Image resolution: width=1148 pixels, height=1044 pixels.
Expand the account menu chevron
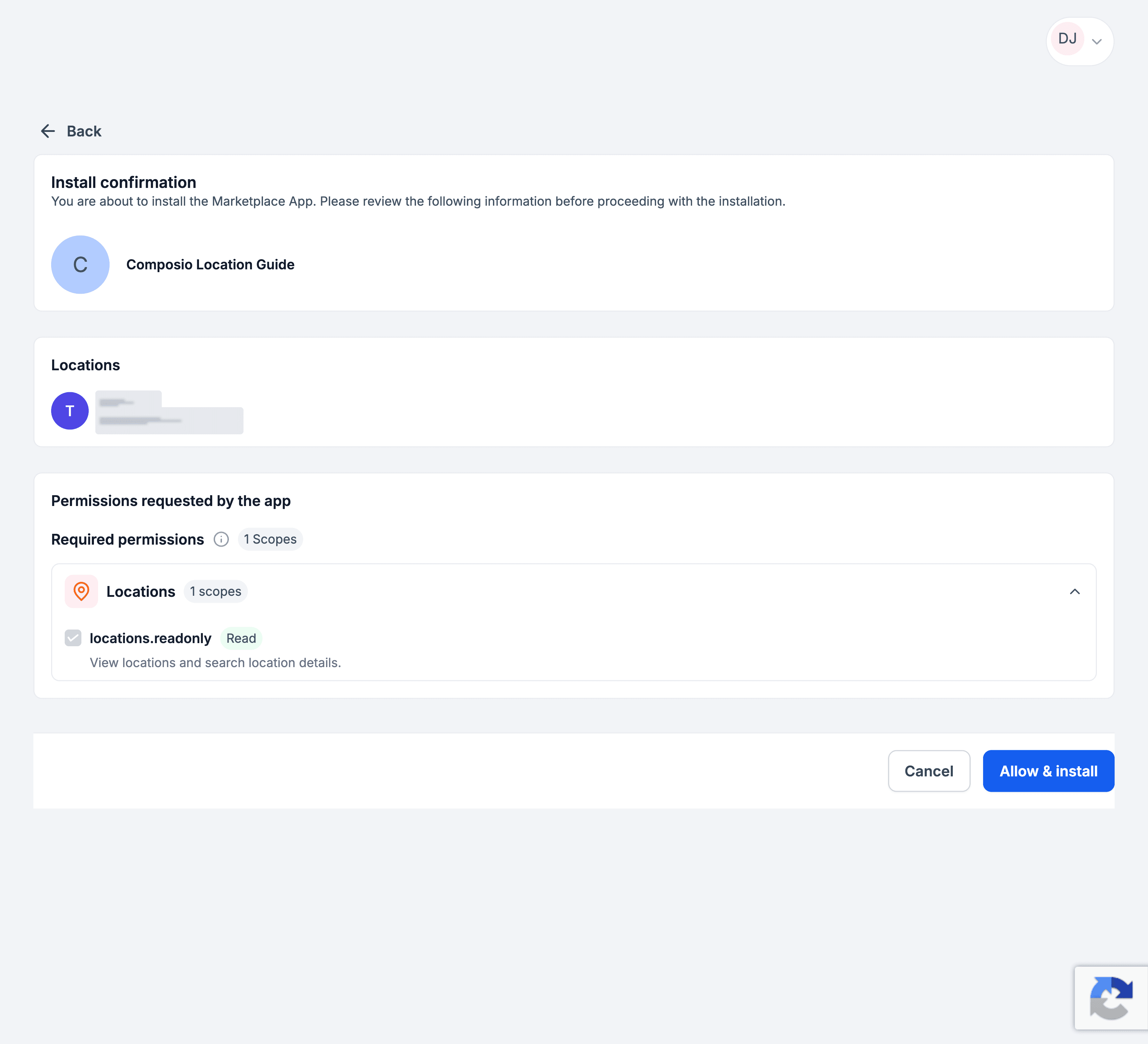coord(1097,41)
